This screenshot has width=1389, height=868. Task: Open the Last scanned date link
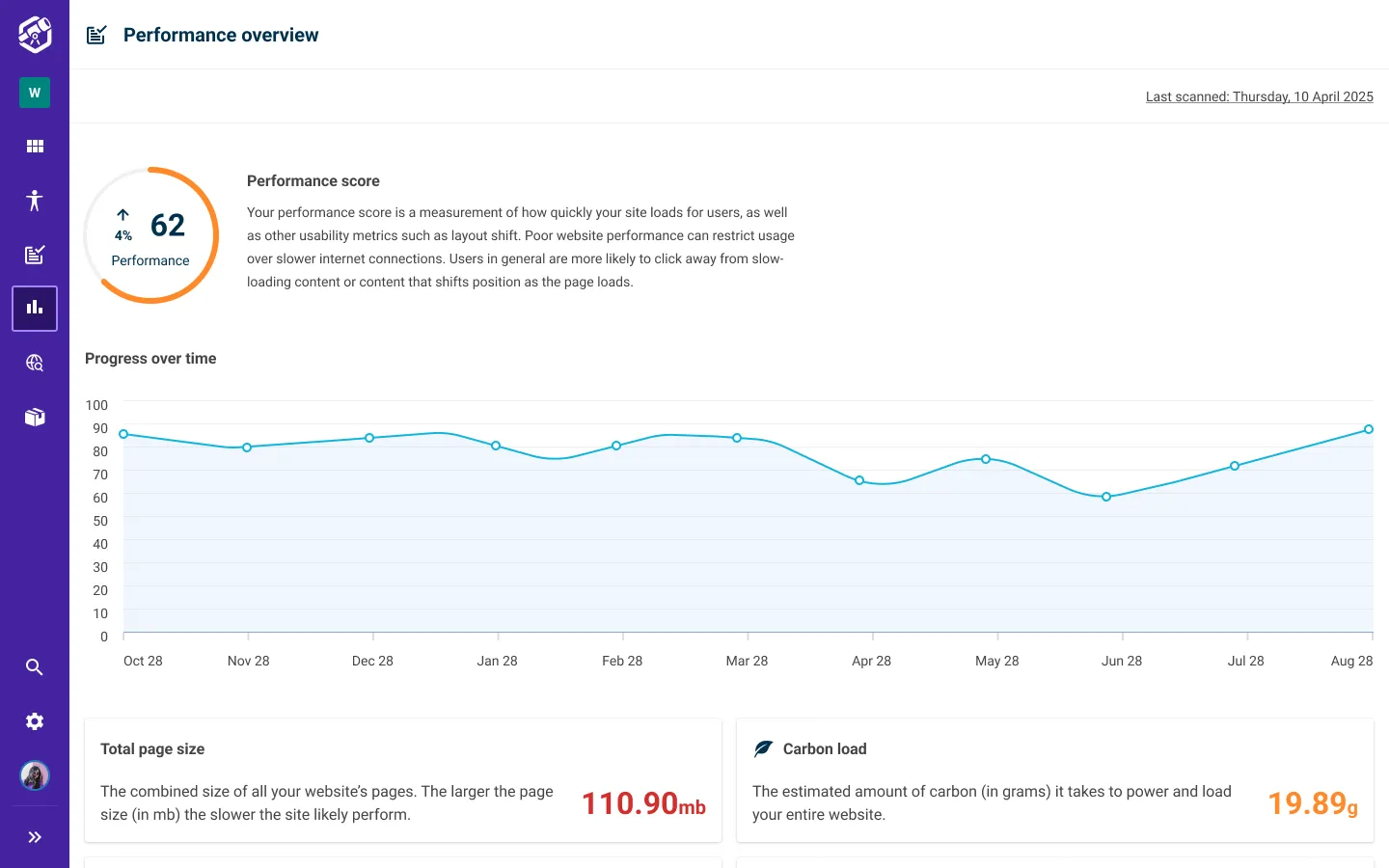pos(1259,96)
